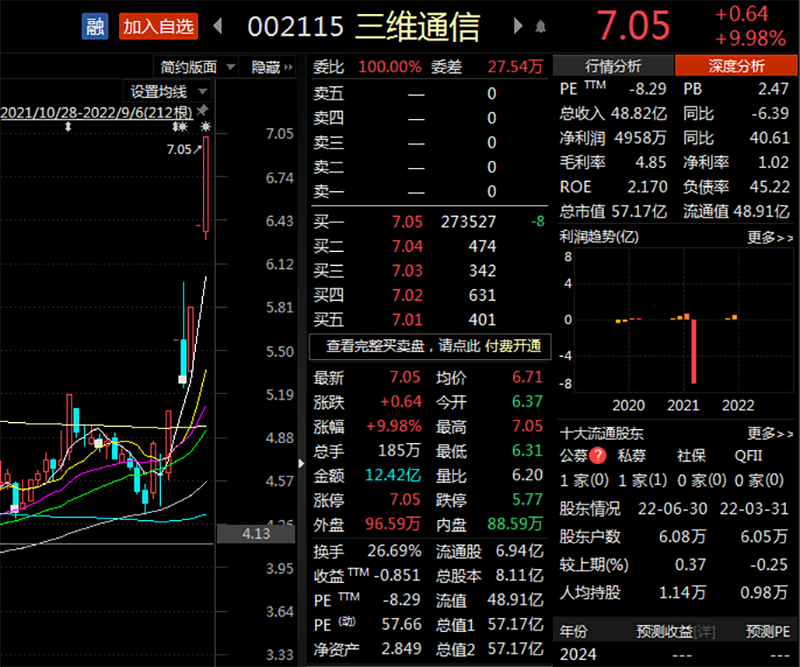Select the 买二 row at 7.04
This screenshot has height=667, width=800.
pyautogui.click(x=429, y=246)
